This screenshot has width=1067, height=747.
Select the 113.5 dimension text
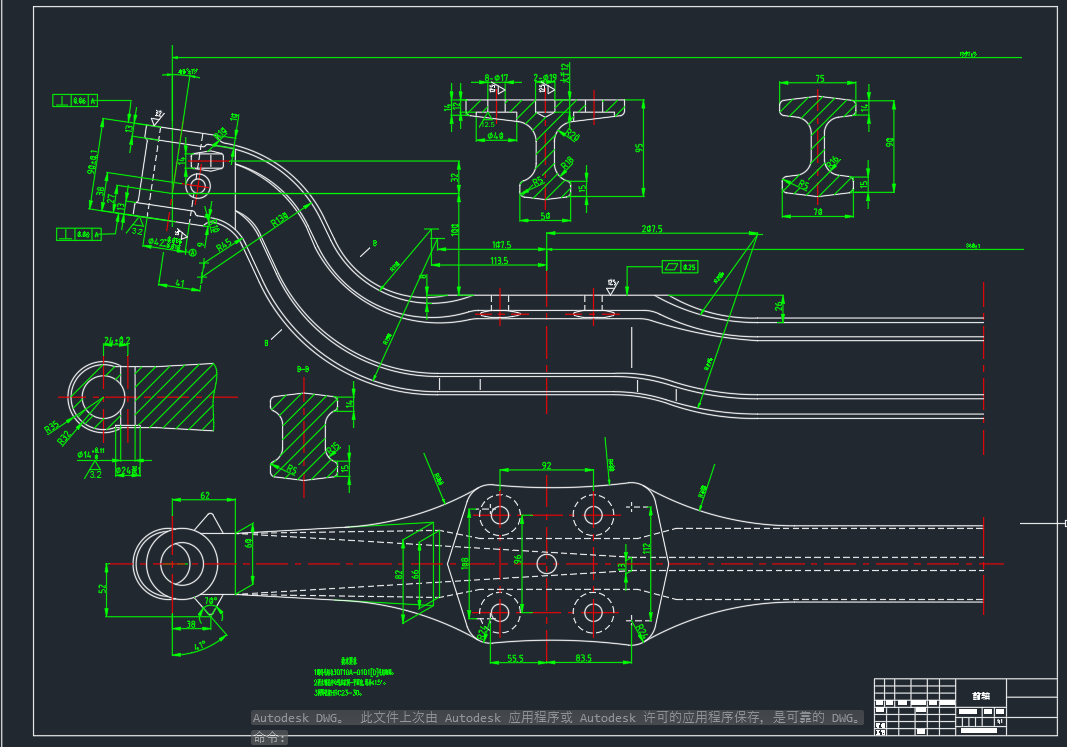pyautogui.click(x=499, y=261)
